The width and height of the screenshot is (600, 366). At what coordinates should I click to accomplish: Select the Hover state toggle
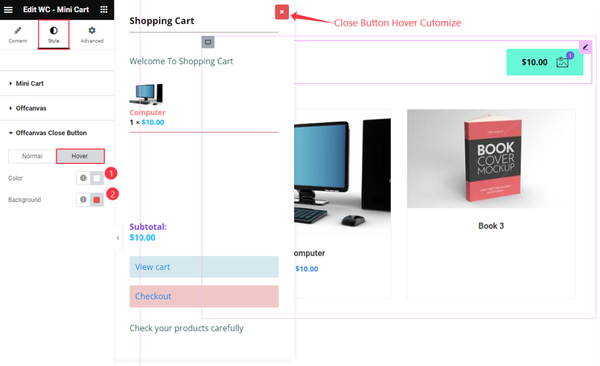[80, 156]
